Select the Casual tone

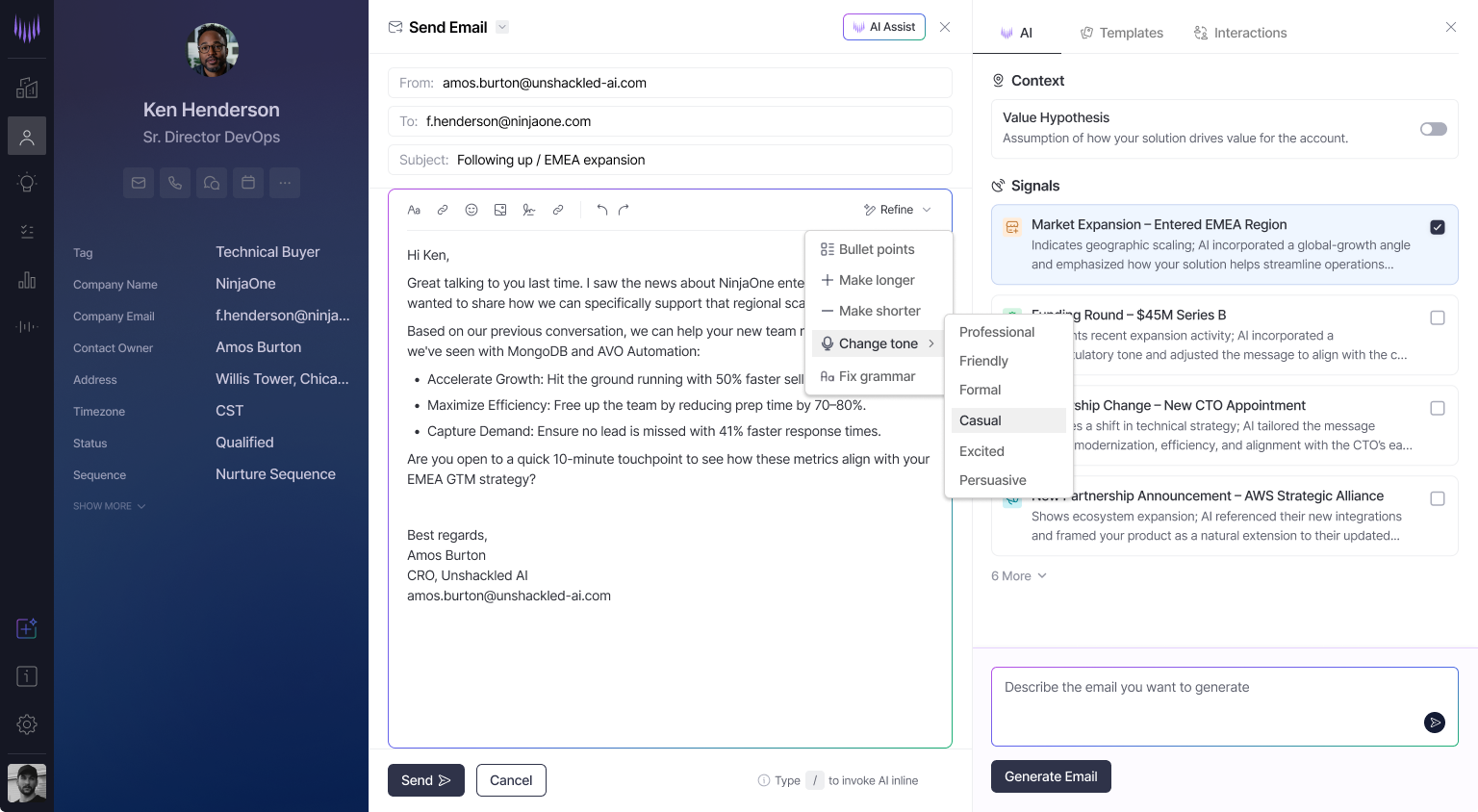tap(1008, 420)
